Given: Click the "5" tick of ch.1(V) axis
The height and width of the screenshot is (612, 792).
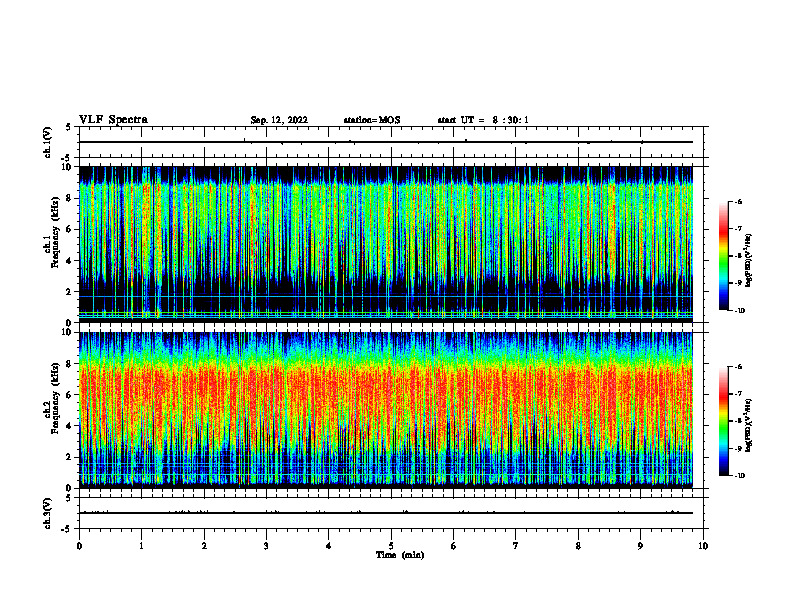Looking at the screenshot, I should [70, 127].
